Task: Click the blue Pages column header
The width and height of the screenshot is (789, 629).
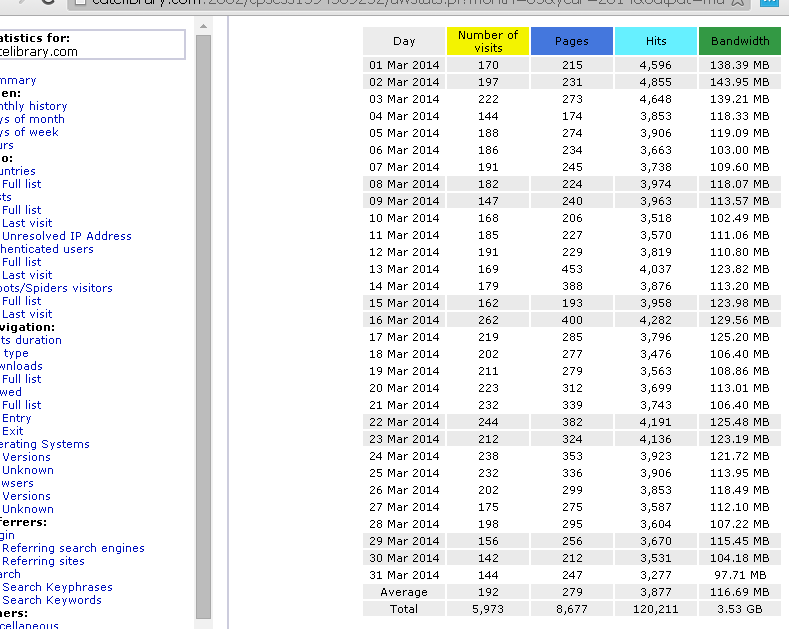Action: click(x=571, y=41)
